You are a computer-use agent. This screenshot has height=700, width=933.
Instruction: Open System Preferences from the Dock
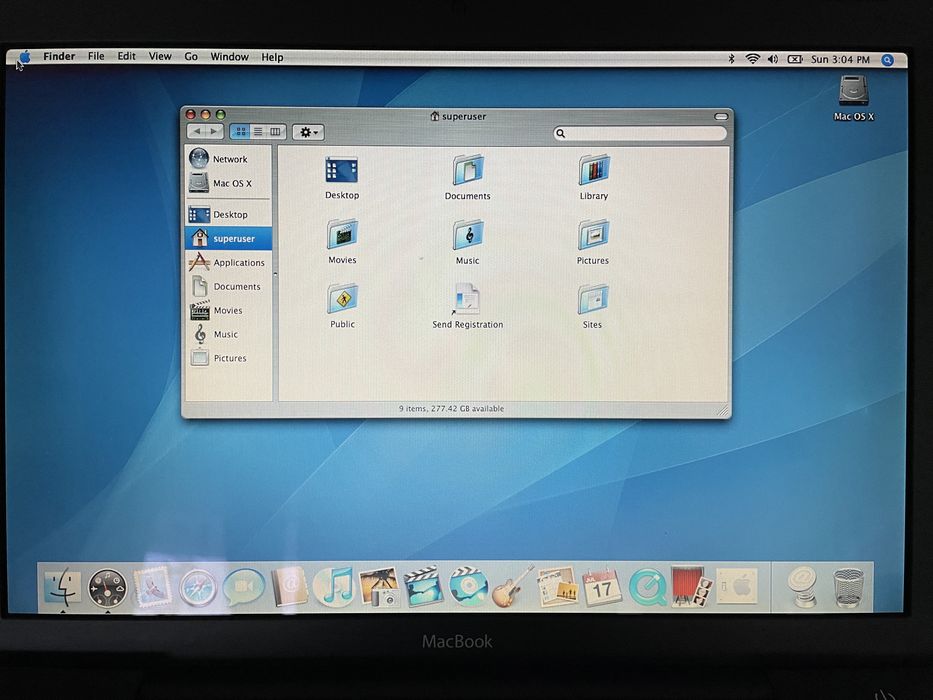tap(737, 586)
